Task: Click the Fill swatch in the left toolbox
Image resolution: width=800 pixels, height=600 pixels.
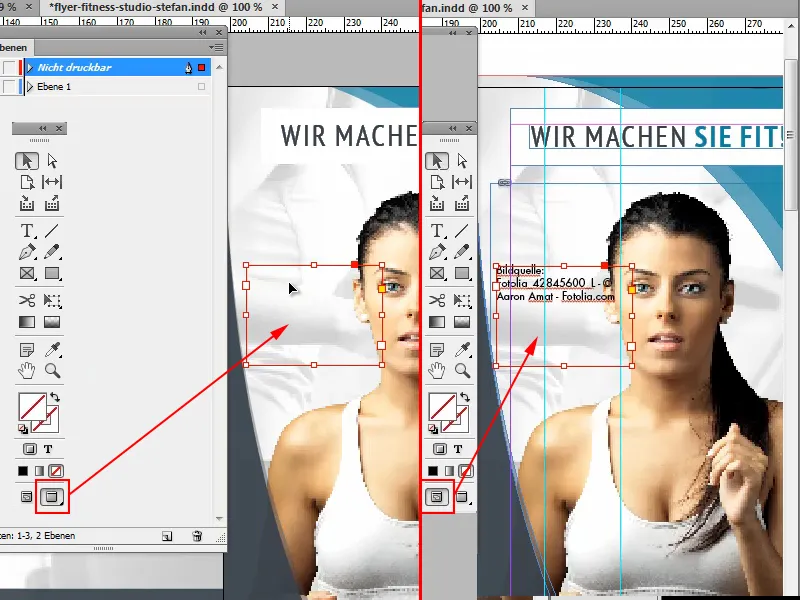Action: 32,406
